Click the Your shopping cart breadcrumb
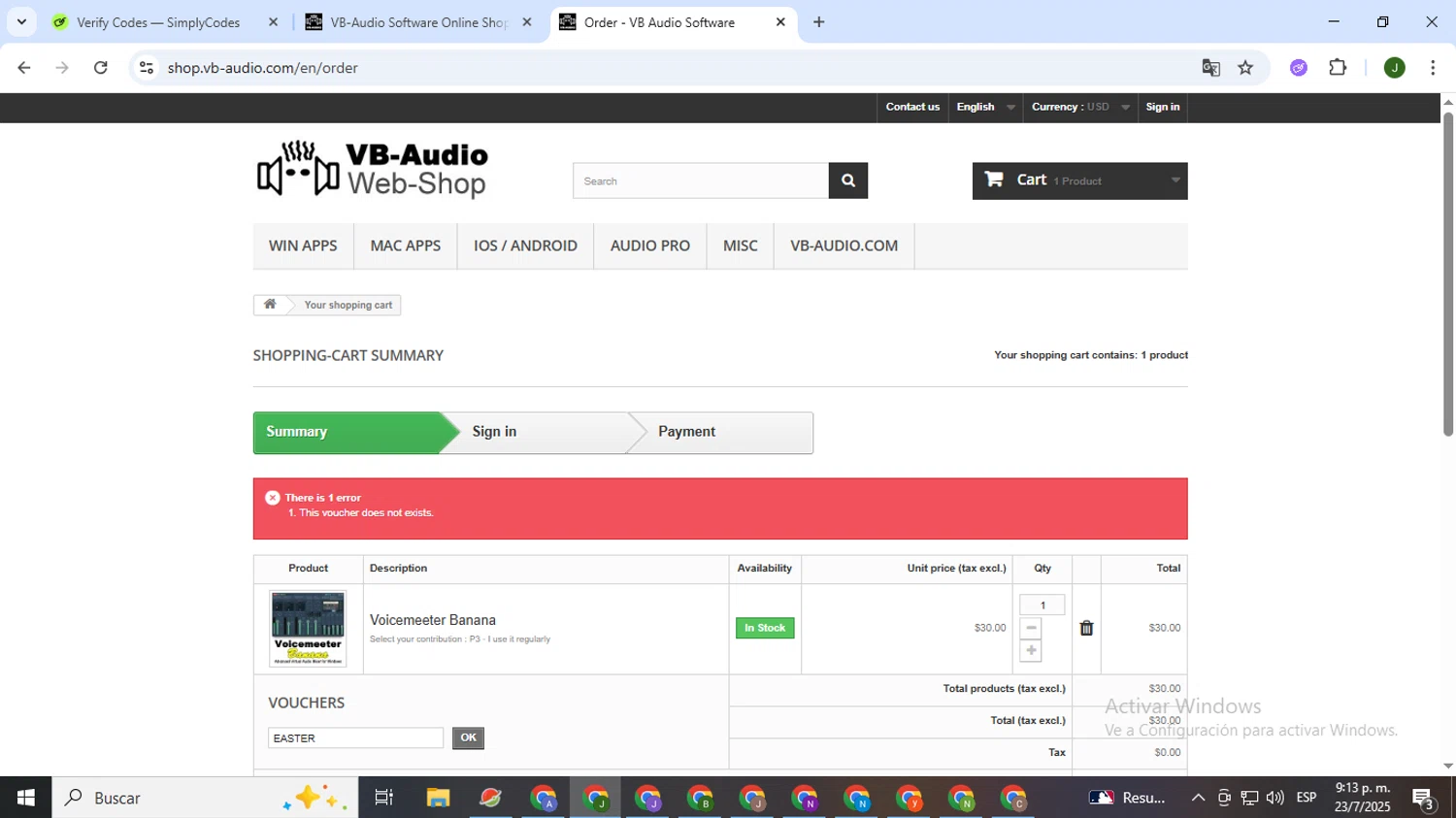The height and width of the screenshot is (818, 1456). click(347, 305)
